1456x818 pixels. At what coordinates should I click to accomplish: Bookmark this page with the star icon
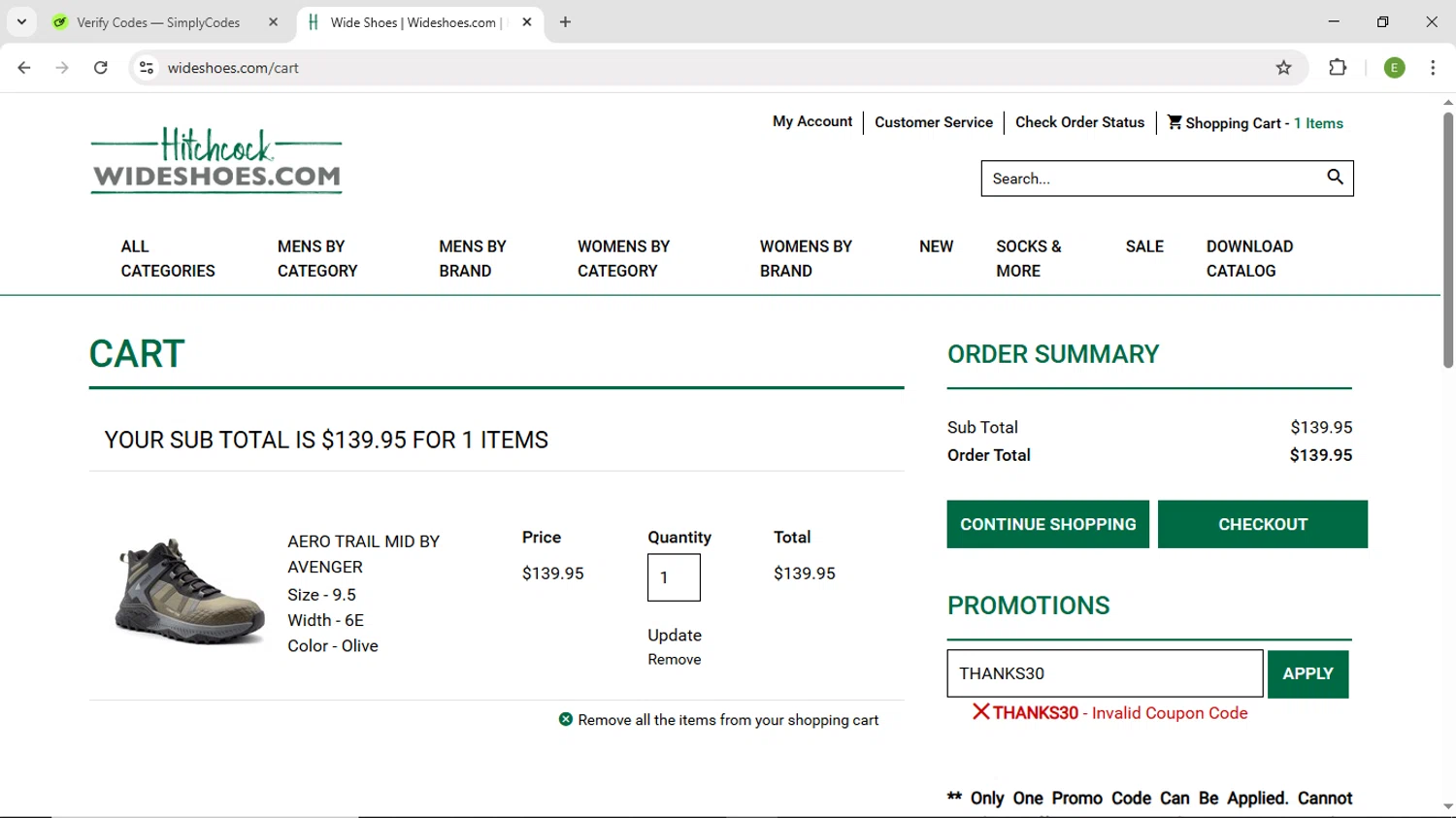click(1283, 68)
